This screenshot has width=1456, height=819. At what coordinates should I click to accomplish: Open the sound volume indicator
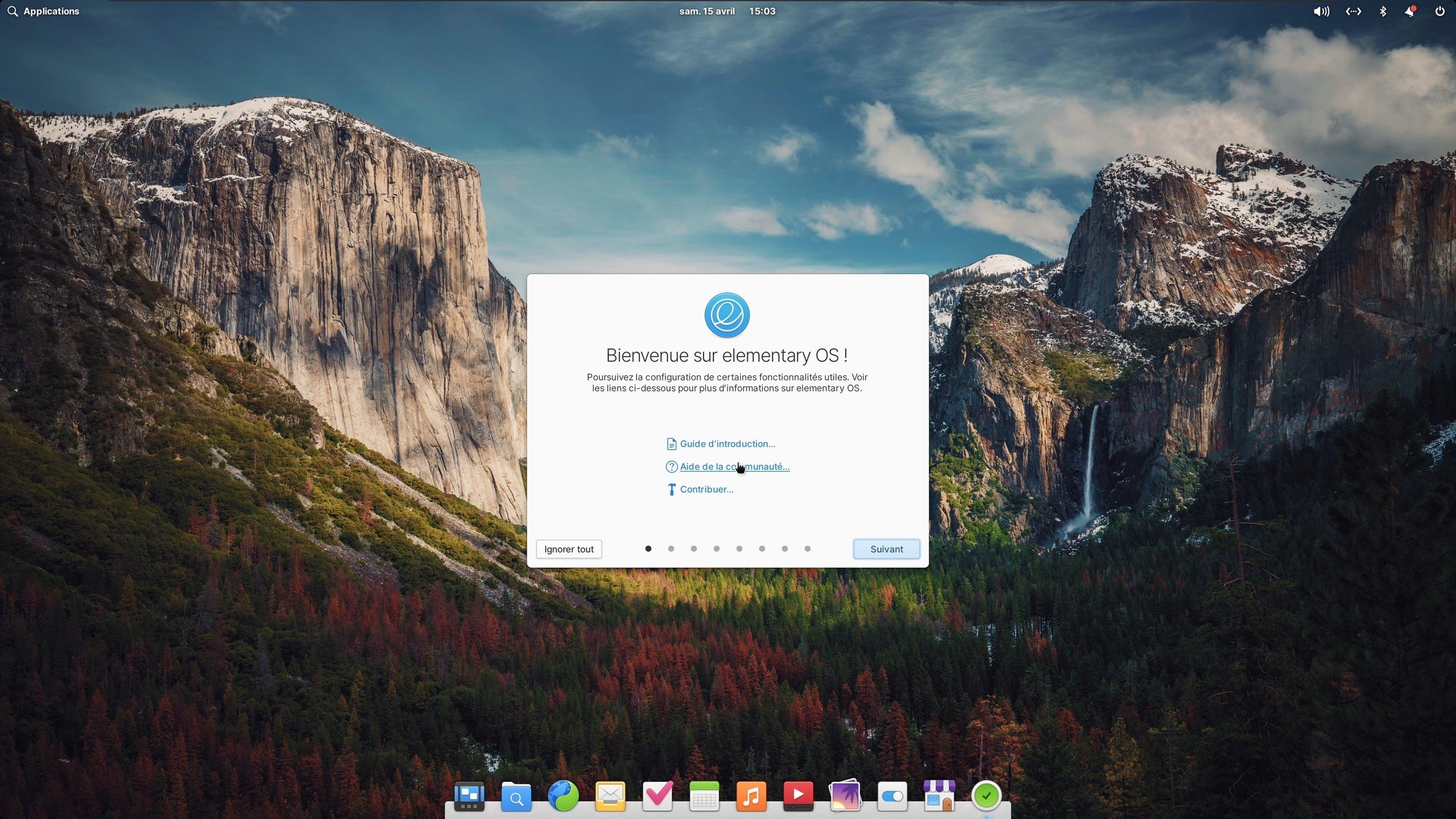pos(1321,11)
